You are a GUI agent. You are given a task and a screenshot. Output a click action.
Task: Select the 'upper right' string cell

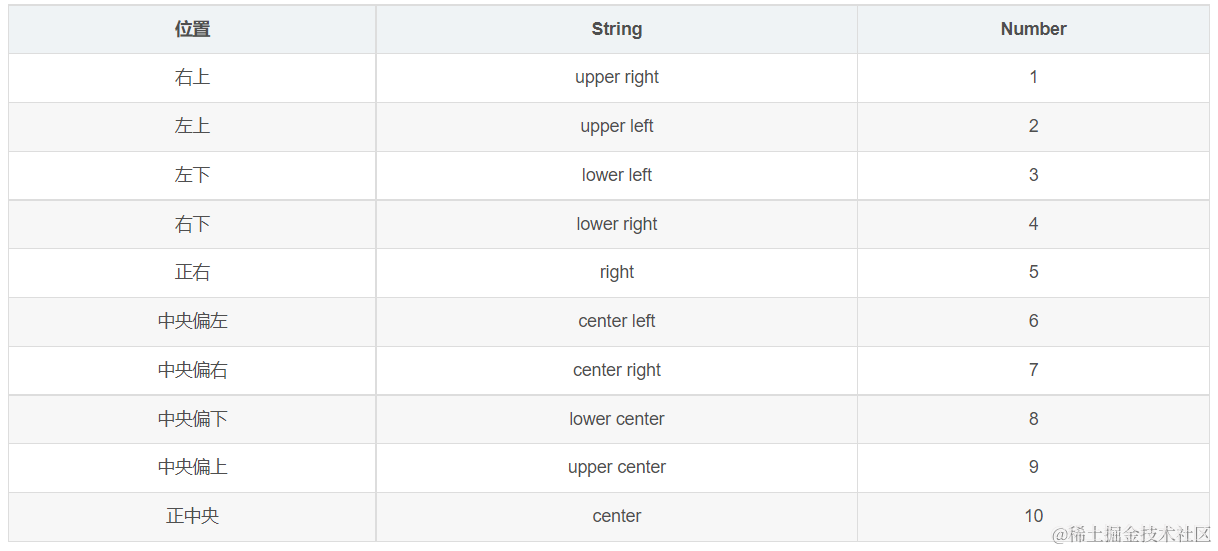[616, 77]
